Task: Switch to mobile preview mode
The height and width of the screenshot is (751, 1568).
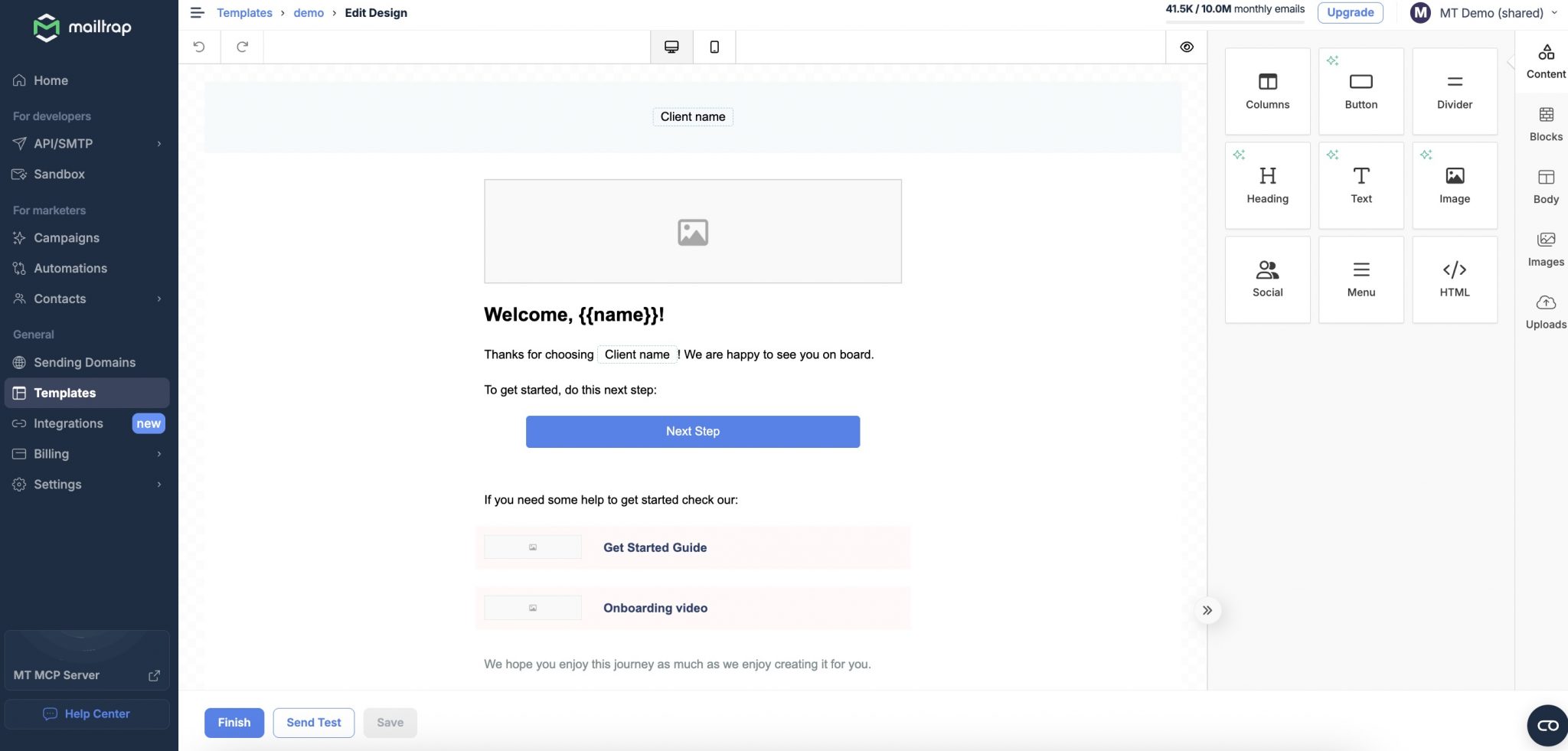Action: pyautogui.click(x=714, y=46)
